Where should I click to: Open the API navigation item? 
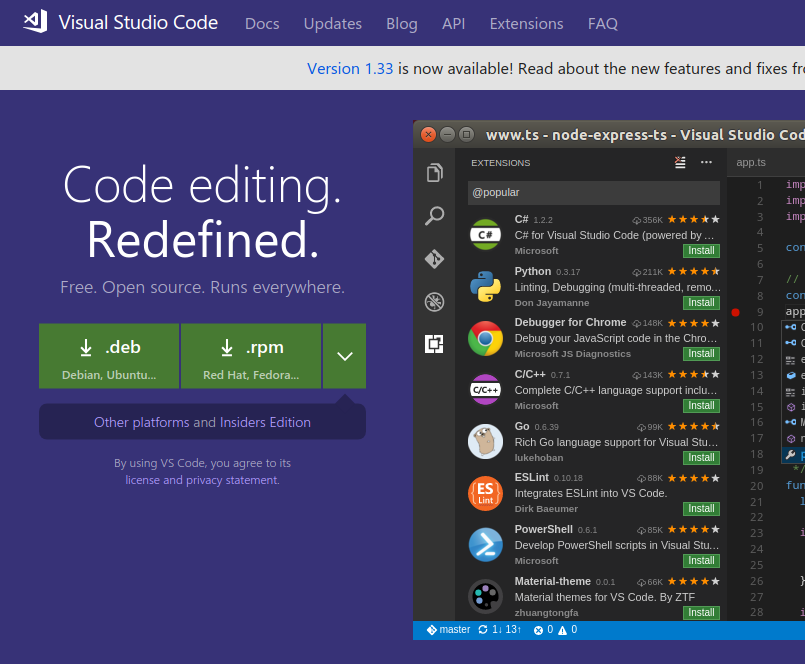453,24
